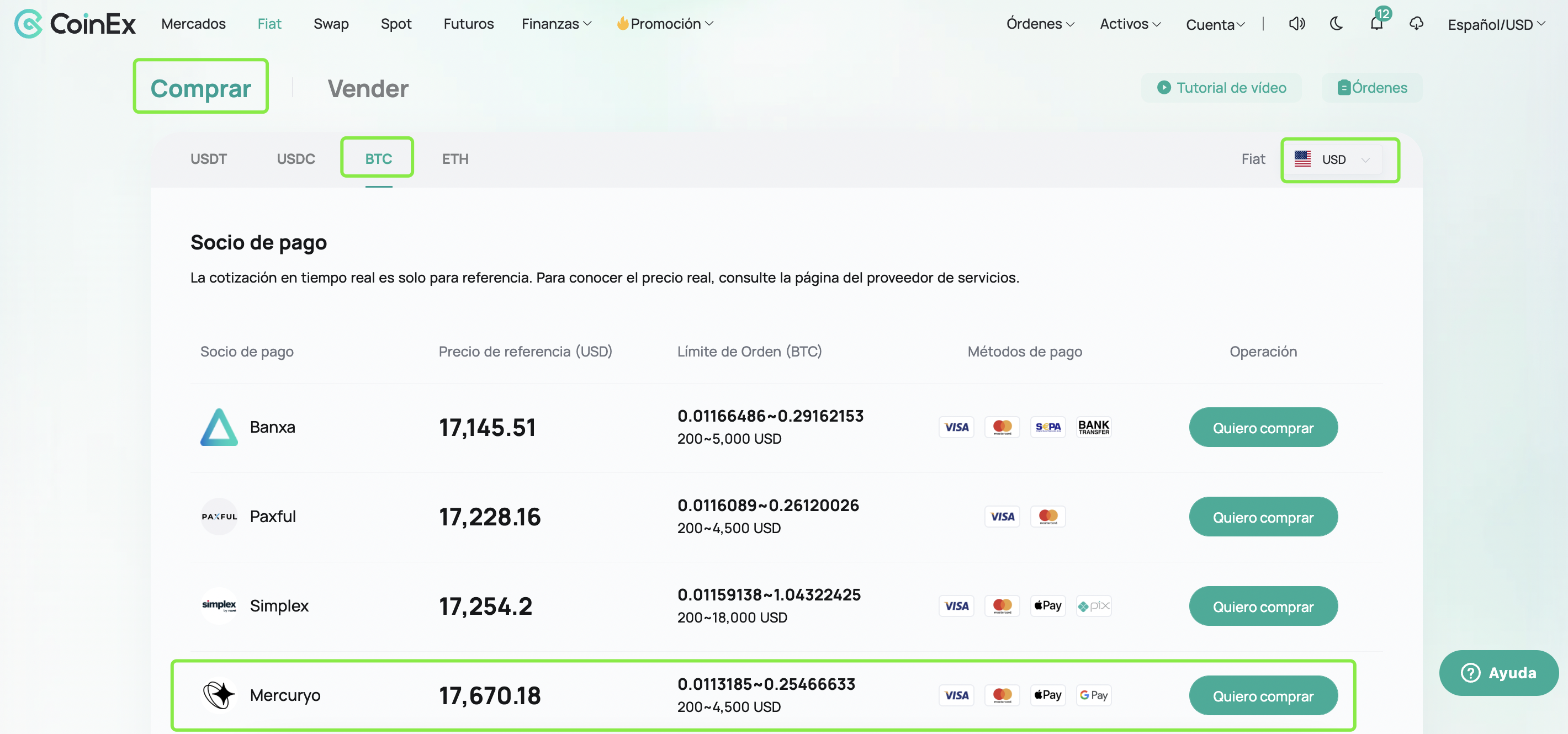Click Banxa price 17,145.51

(487, 427)
